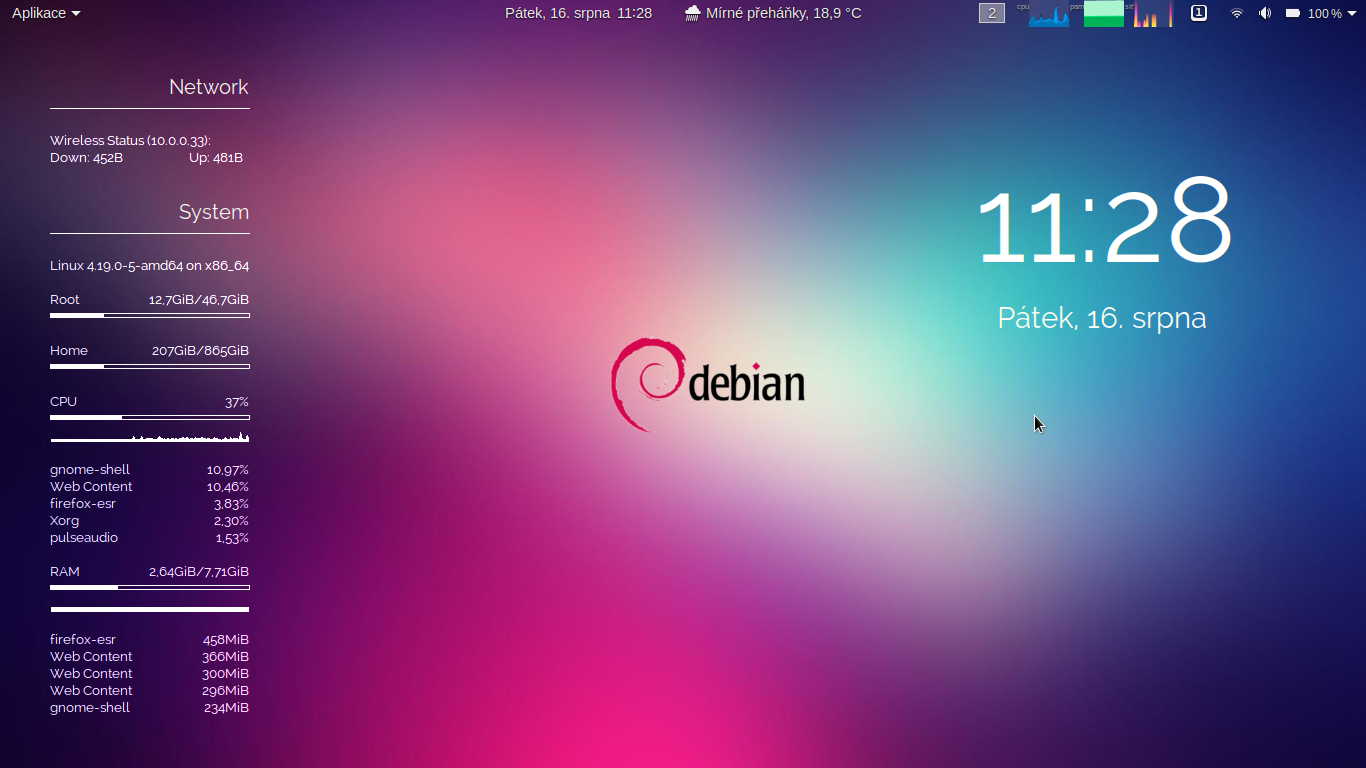Open the date and time calendar panel
Image resolution: width=1366 pixels, height=768 pixels.
(578, 13)
